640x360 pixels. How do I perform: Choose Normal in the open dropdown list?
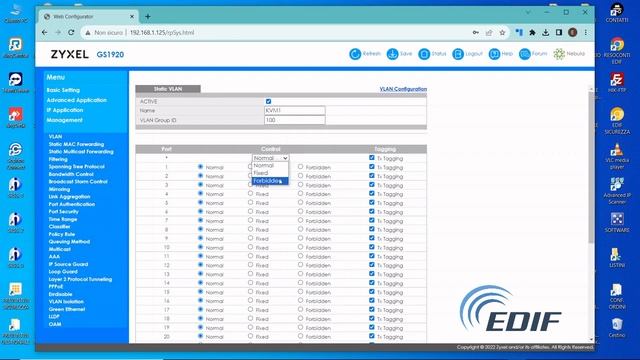click(270, 166)
